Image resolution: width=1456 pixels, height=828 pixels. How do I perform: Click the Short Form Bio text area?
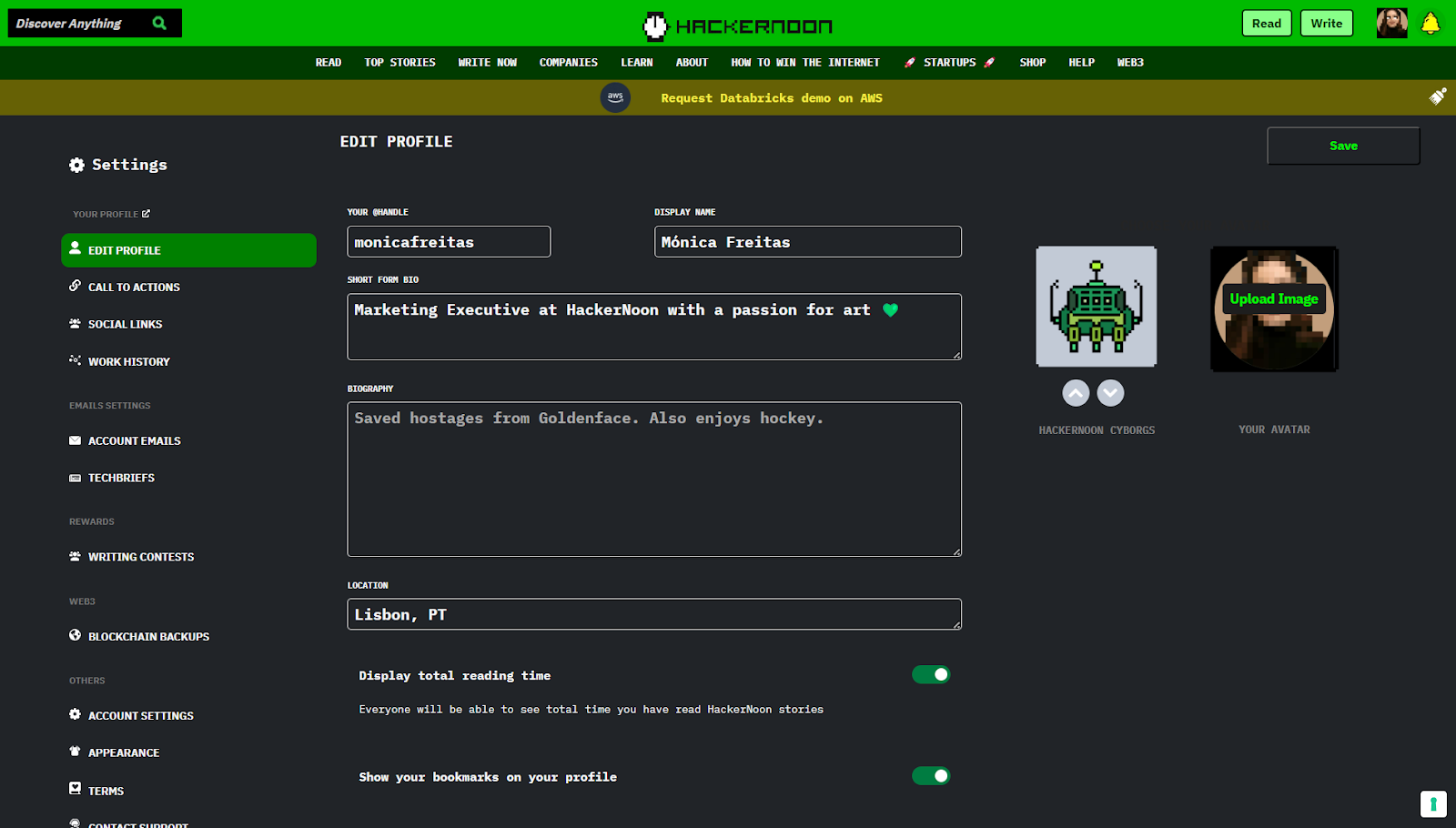pos(654,327)
